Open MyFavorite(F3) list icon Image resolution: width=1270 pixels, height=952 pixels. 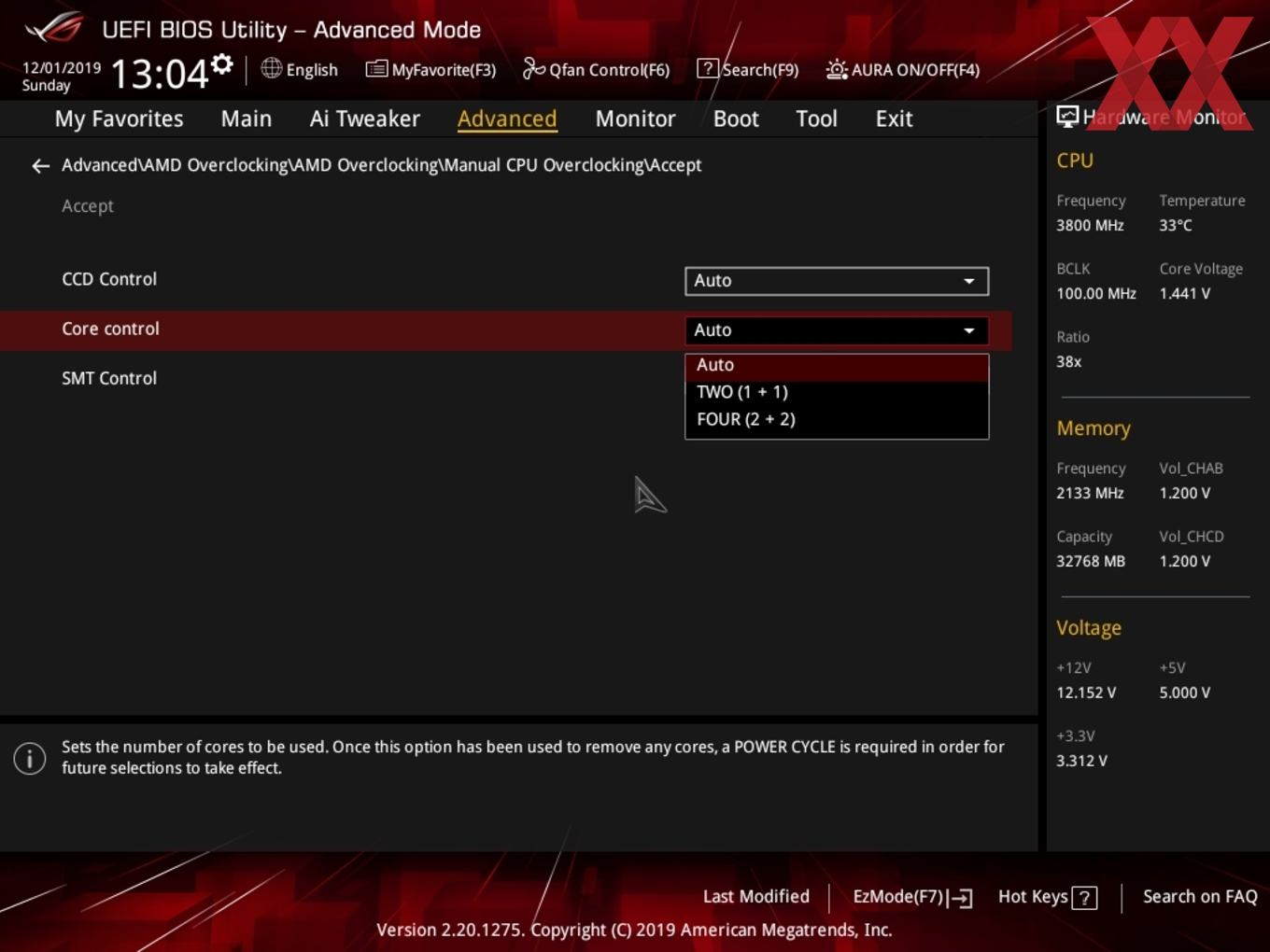(x=376, y=69)
